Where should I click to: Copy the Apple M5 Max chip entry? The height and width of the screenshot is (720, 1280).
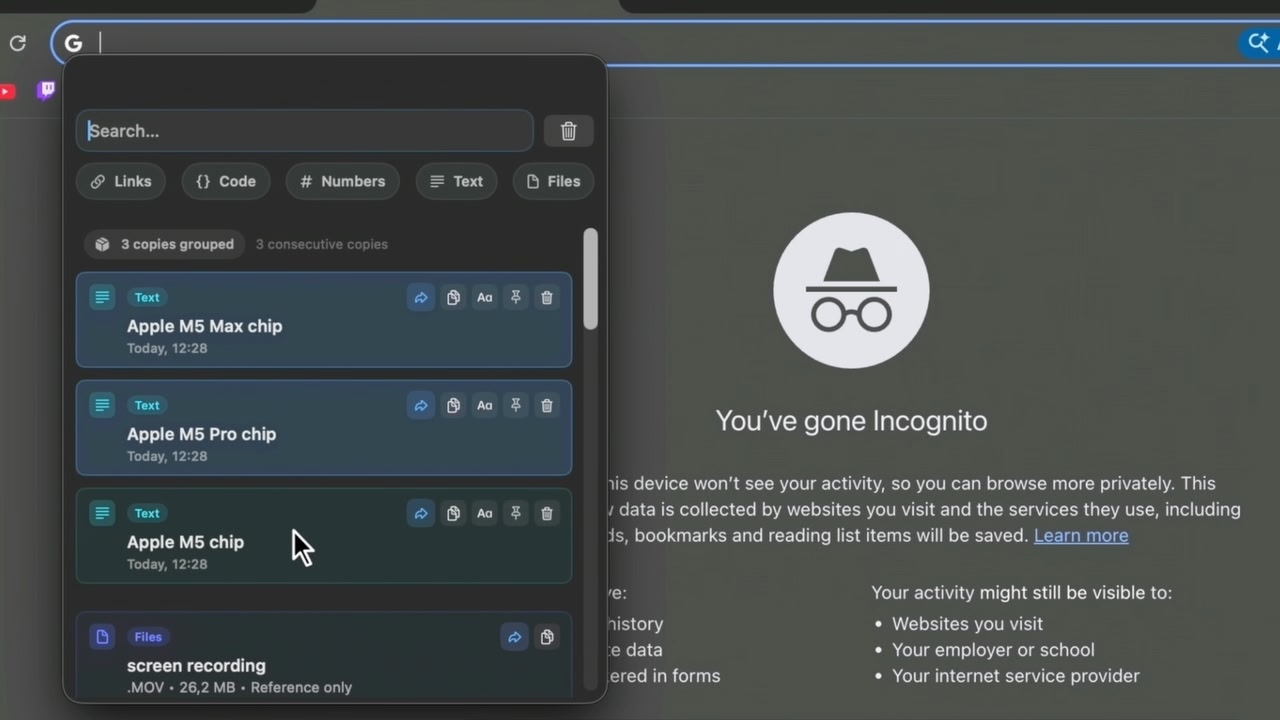click(453, 298)
